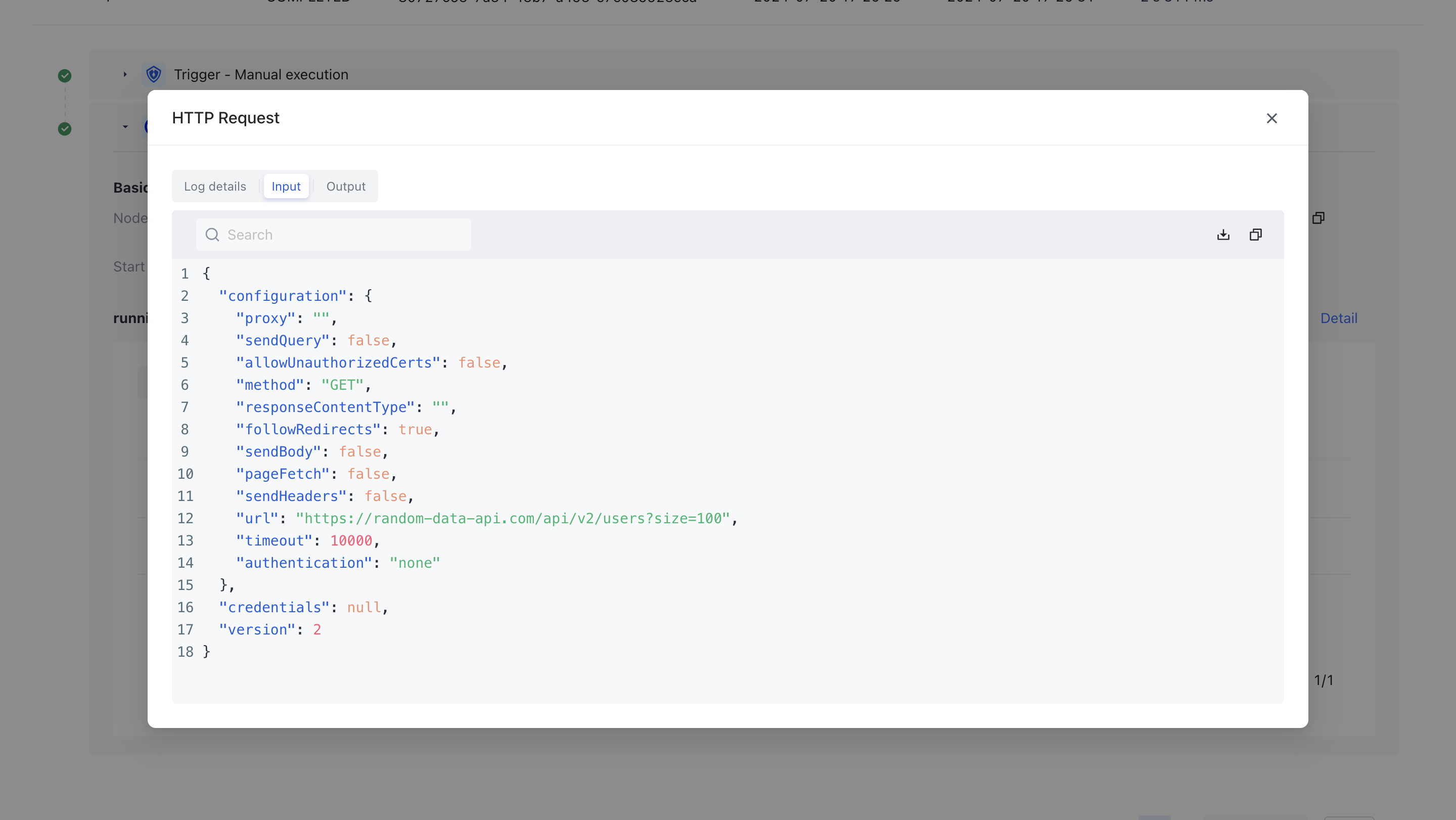Click the copy JSON icon in modal toolbar
1456x820 pixels.
pyautogui.click(x=1255, y=235)
